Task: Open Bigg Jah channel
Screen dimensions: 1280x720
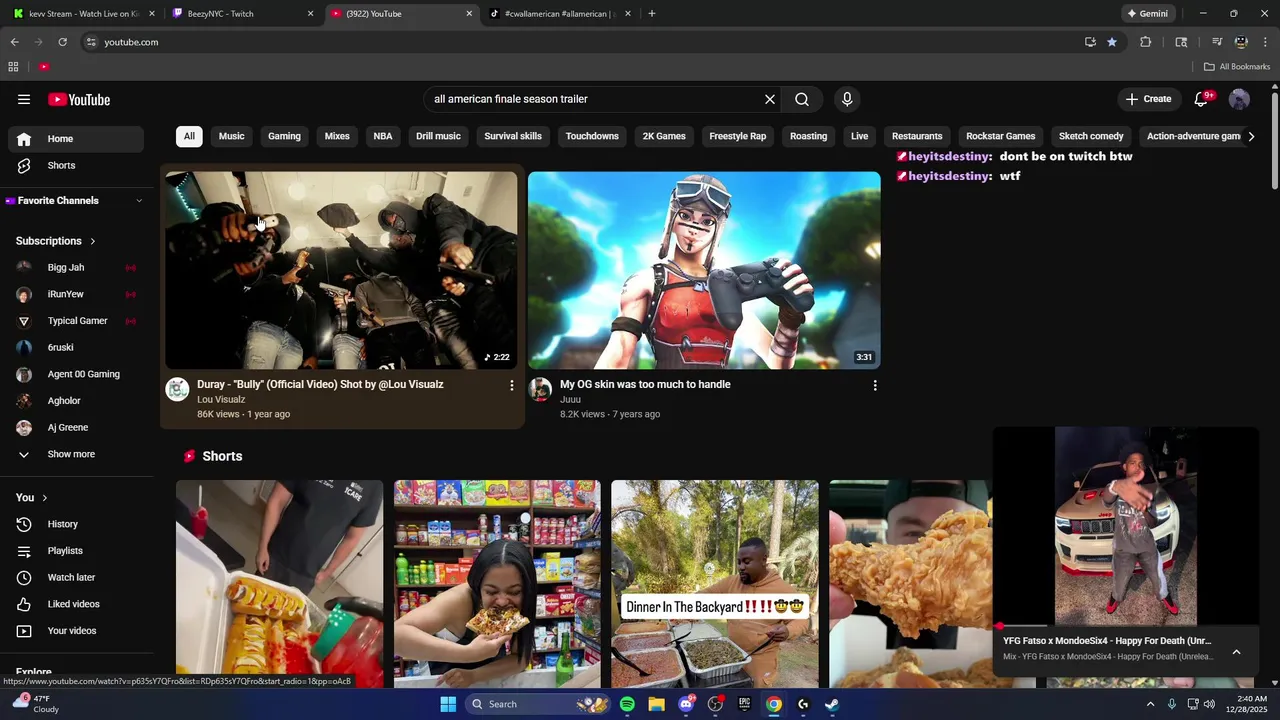Action: (x=75, y=268)
